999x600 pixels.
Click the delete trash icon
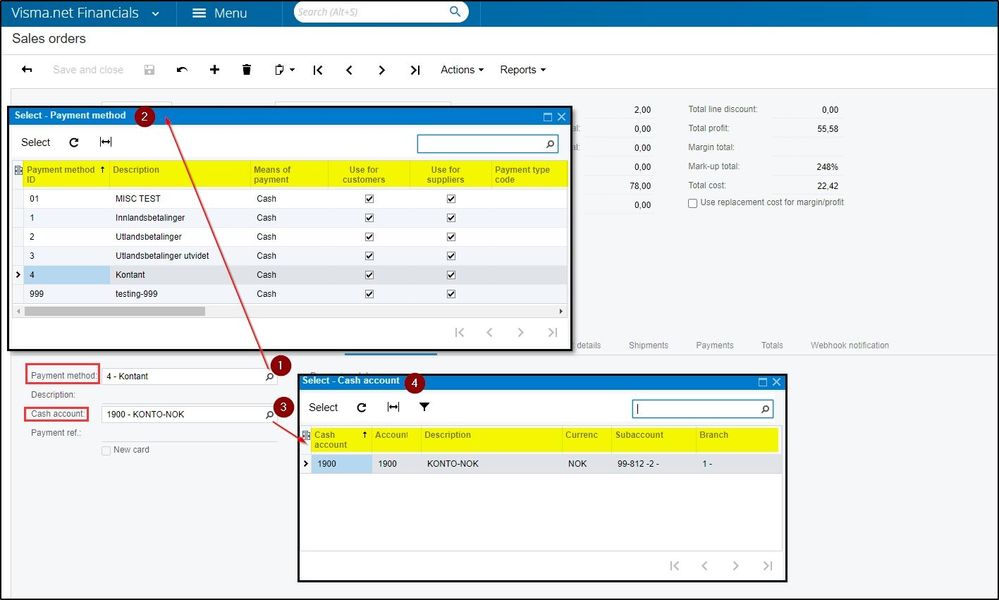[247, 69]
